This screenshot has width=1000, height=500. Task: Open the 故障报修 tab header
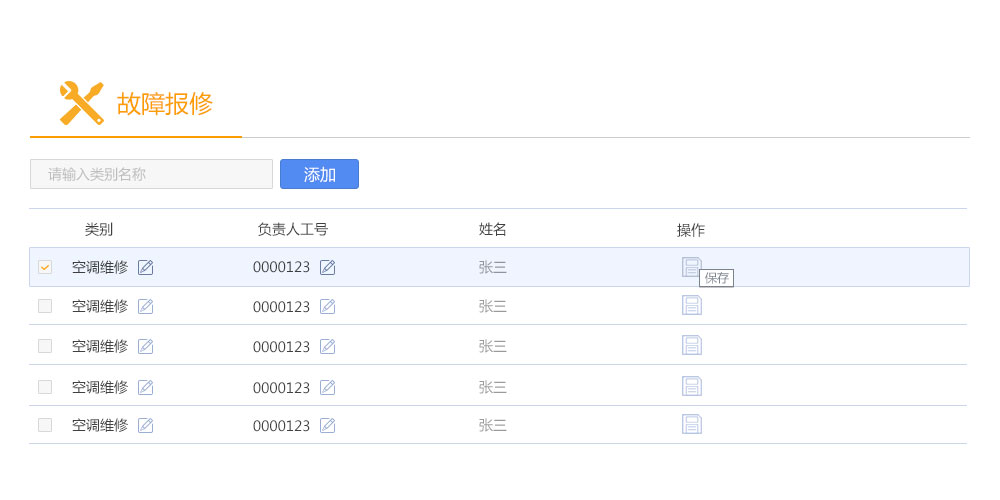click(x=136, y=103)
